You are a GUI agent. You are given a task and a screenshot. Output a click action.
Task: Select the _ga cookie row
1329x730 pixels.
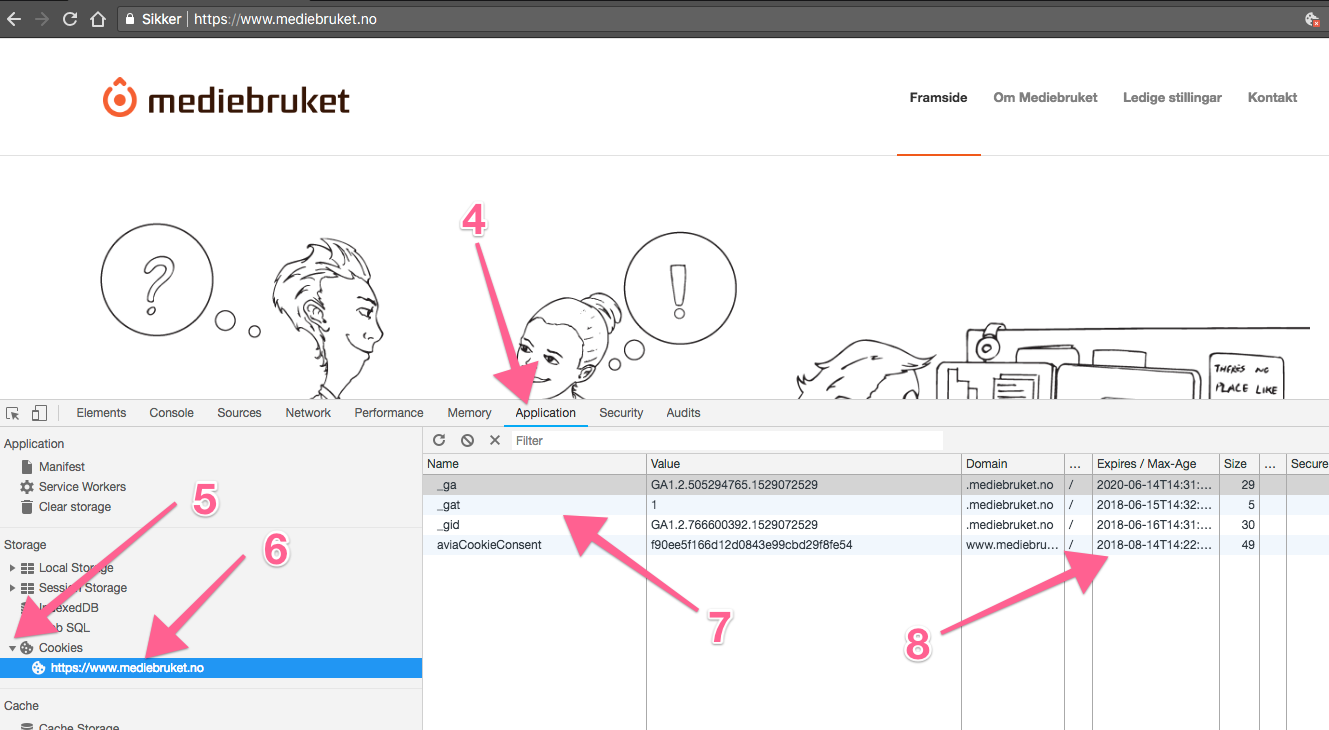pos(876,485)
